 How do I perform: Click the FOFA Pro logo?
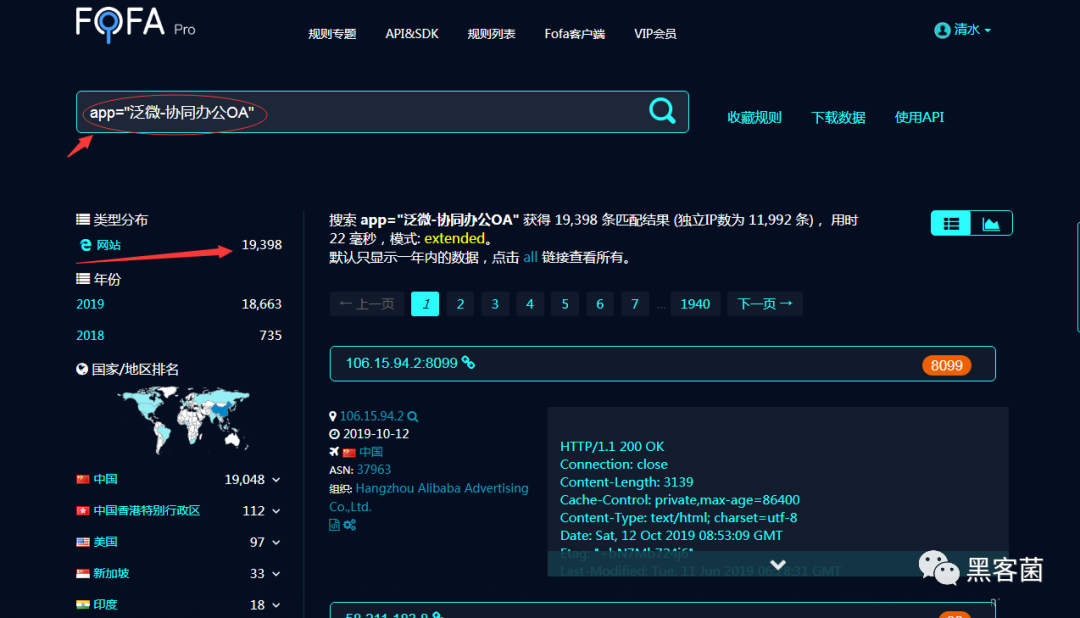click(x=135, y=24)
